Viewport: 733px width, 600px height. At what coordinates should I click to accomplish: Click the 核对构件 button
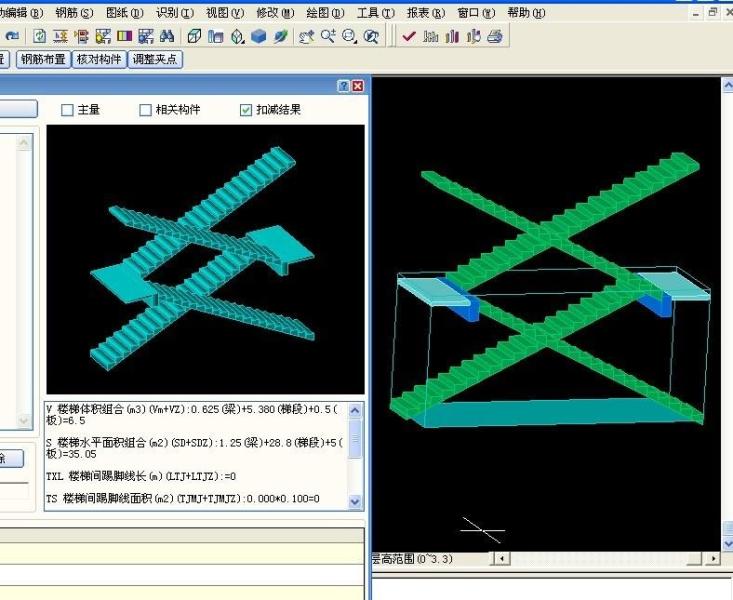[99, 59]
